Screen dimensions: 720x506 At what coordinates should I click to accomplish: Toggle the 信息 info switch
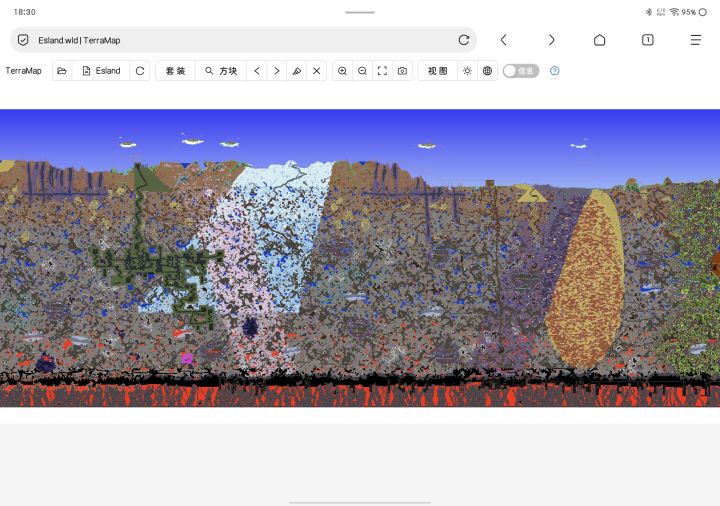click(521, 71)
